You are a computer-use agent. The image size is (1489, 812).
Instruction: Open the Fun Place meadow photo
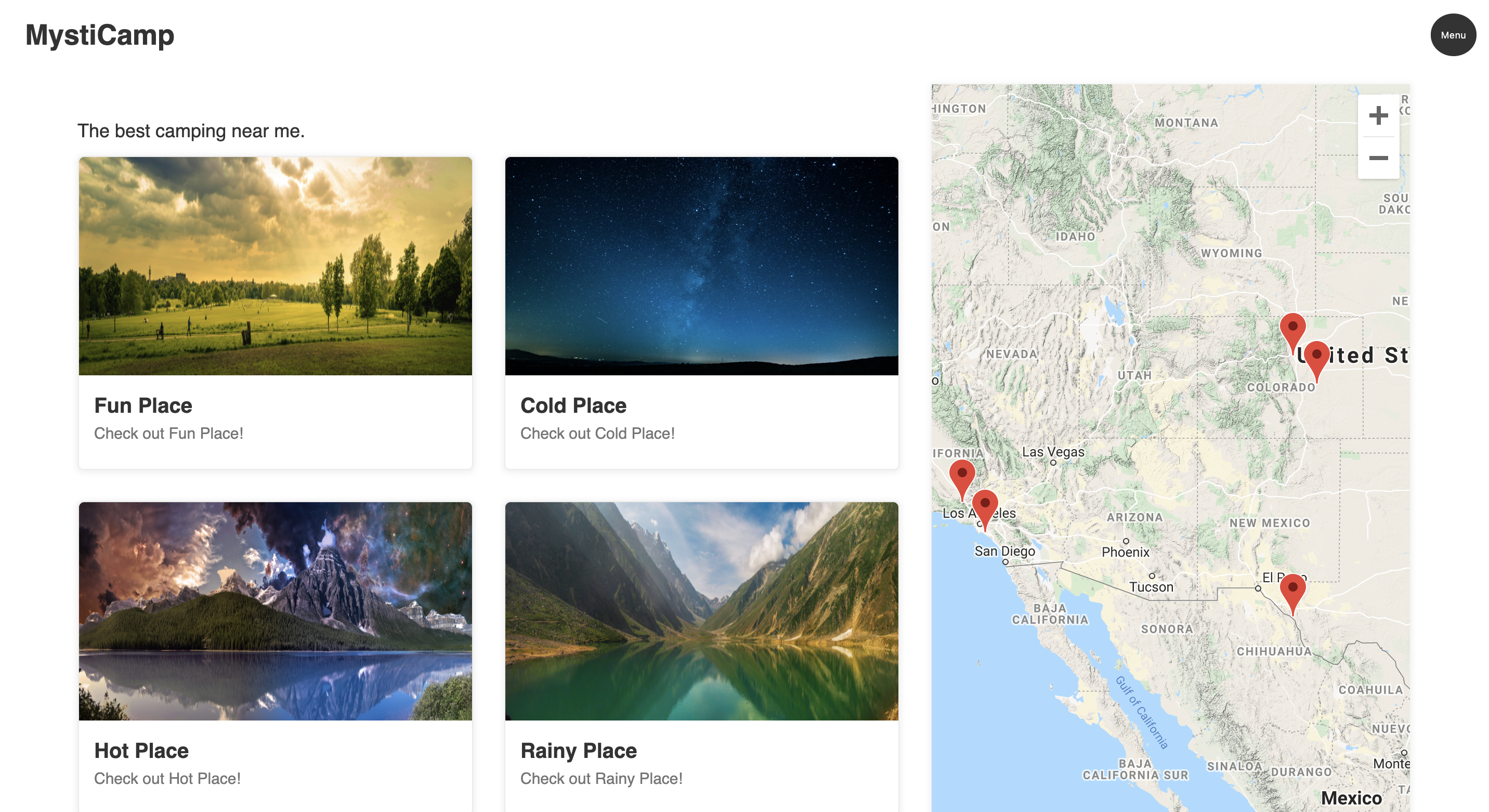click(x=275, y=266)
